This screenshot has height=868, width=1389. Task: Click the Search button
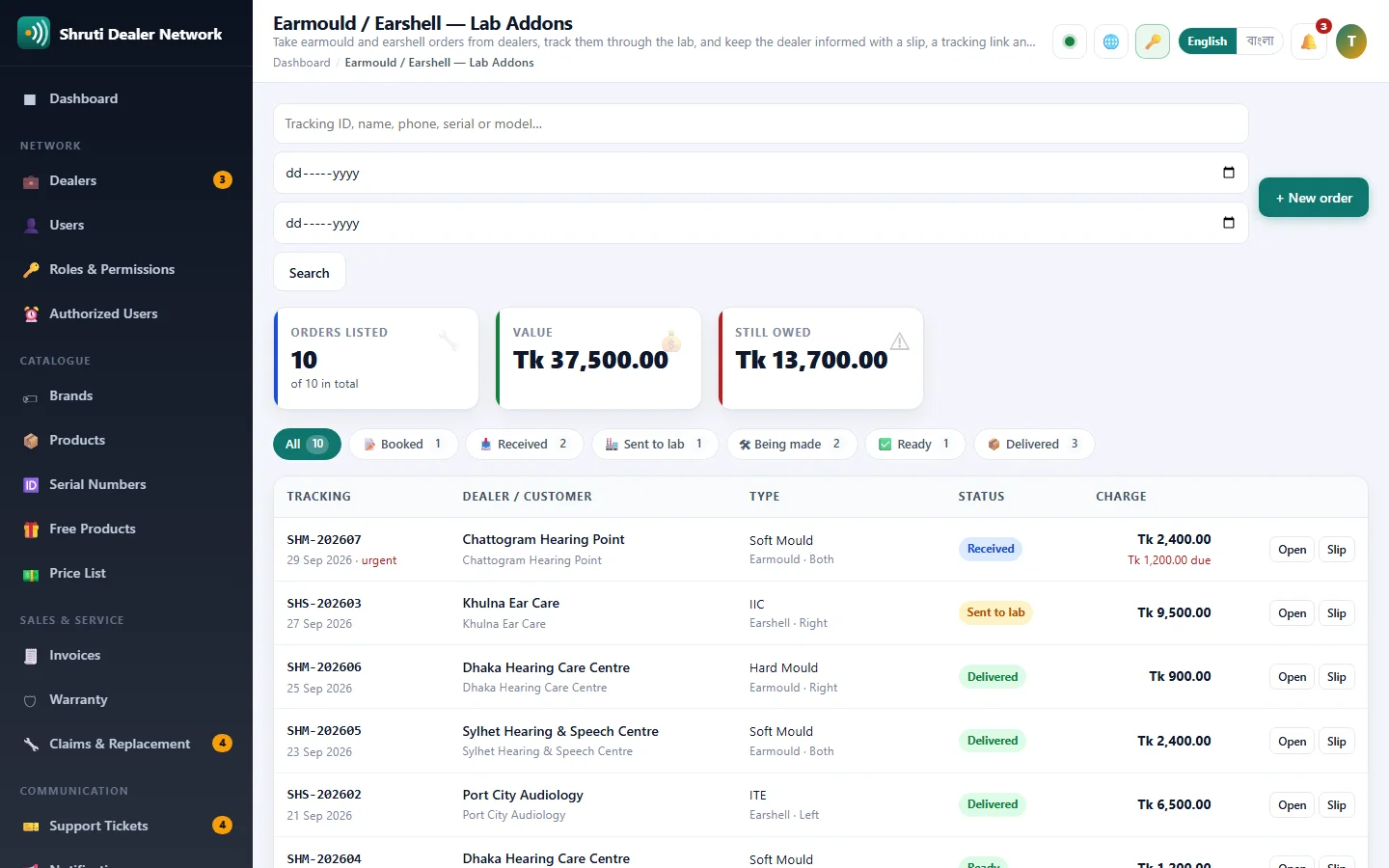[310, 273]
